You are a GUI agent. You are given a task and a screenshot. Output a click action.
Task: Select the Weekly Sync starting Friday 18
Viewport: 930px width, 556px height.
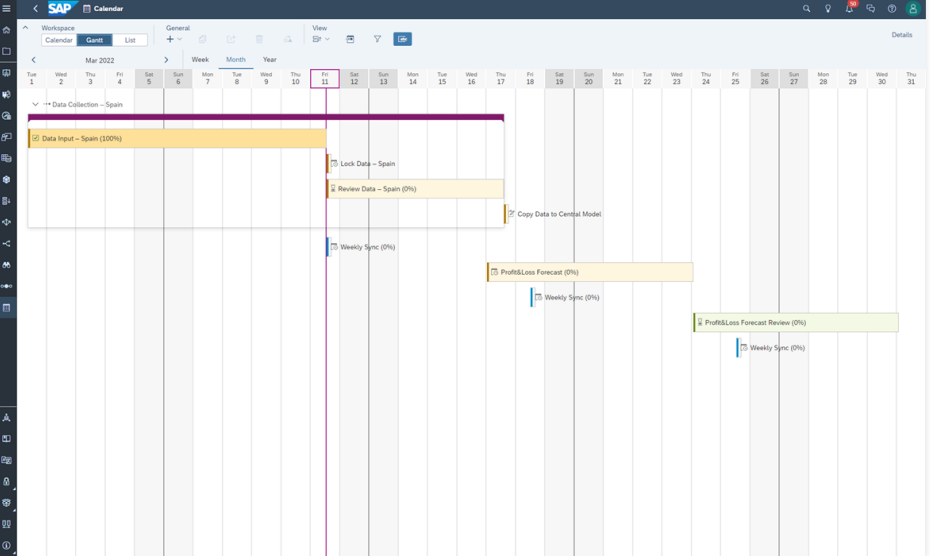pyautogui.click(x=566, y=297)
